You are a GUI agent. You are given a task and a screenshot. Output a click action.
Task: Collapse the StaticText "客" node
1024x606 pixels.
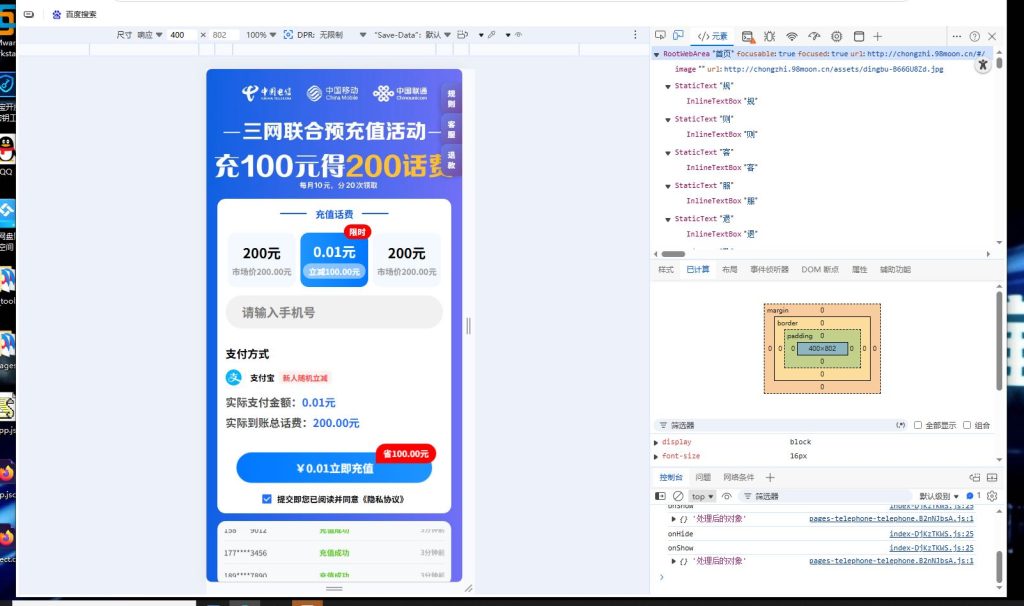667,153
